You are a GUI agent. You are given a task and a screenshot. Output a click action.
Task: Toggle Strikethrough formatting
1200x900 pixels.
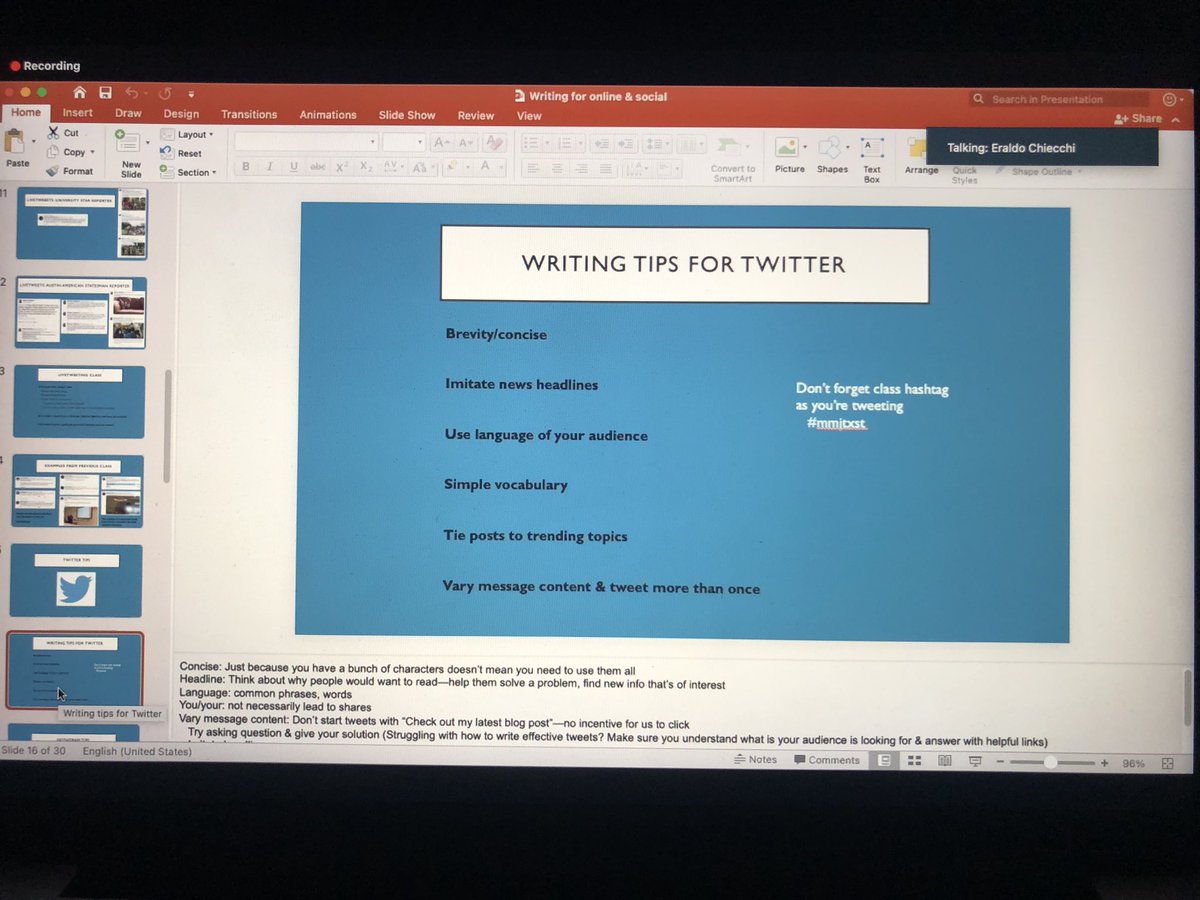318,167
